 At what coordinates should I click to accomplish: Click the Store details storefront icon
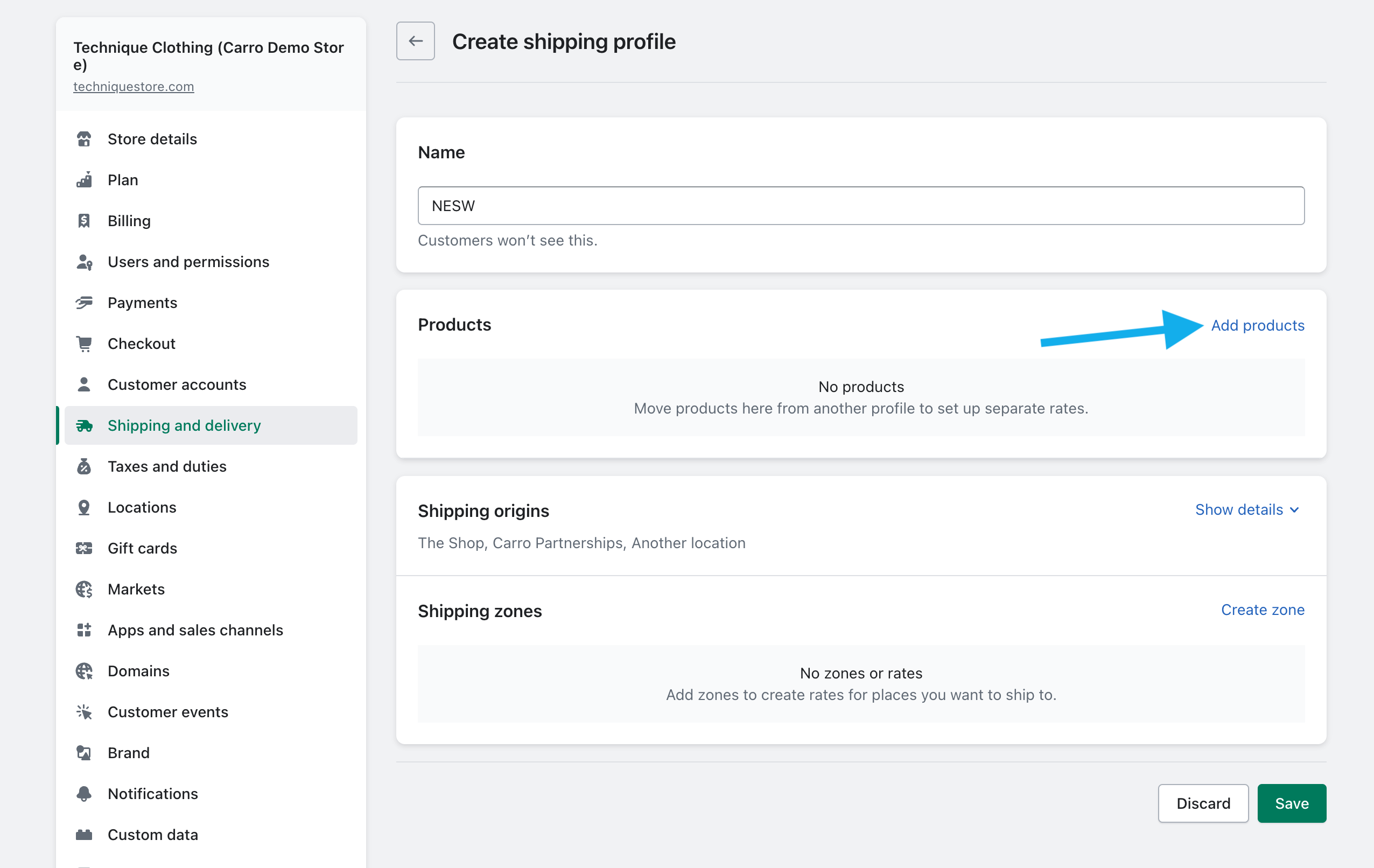pyautogui.click(x=84, y=139)
